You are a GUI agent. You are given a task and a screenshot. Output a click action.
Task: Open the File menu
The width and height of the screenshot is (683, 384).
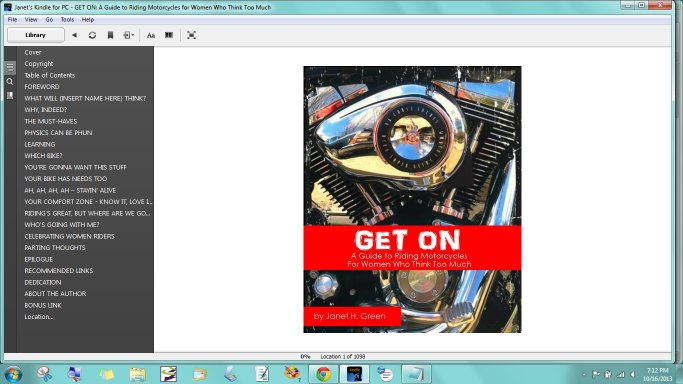(x=12, y=20)
